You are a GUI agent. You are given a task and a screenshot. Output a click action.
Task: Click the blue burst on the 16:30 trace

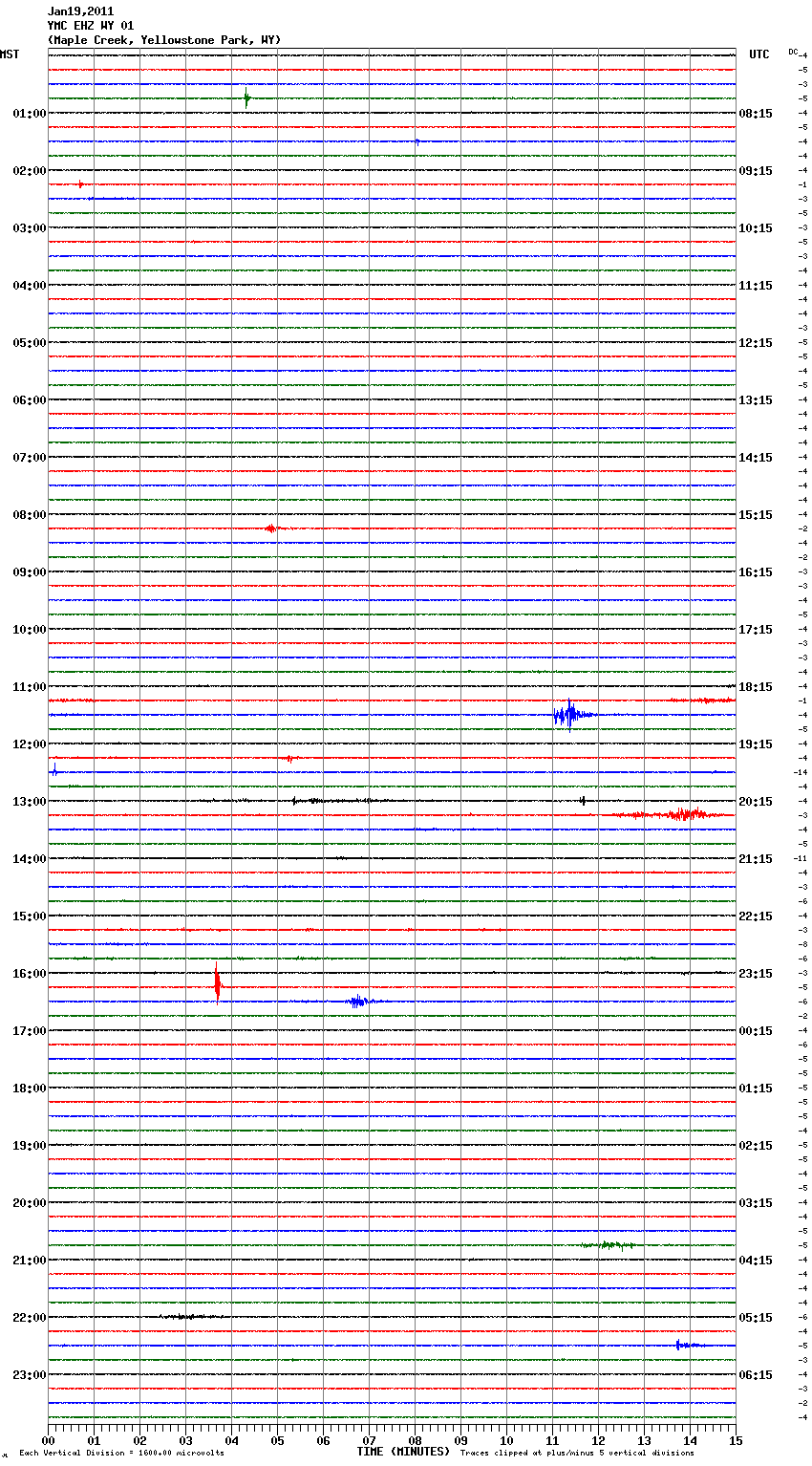point(358,1002)
